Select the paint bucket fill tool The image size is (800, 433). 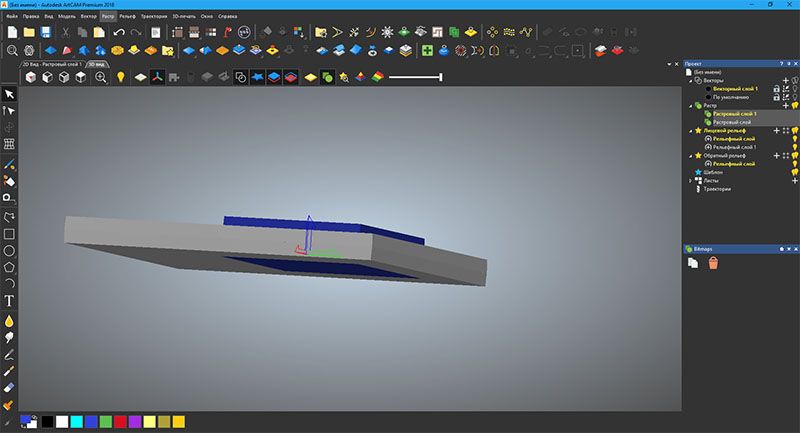tap(9, 181)
